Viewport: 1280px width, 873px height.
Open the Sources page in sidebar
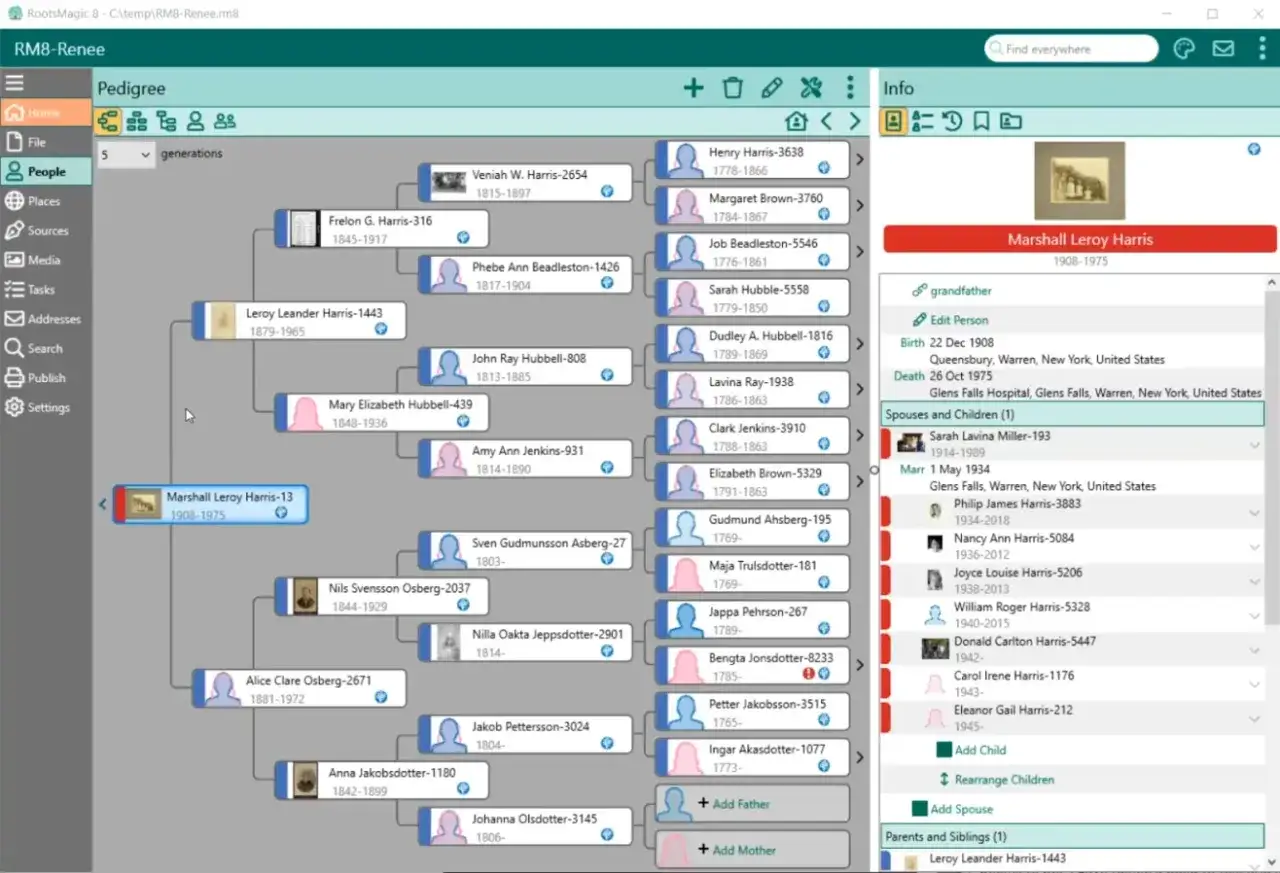pyautogui.click(x=46, y=230)
